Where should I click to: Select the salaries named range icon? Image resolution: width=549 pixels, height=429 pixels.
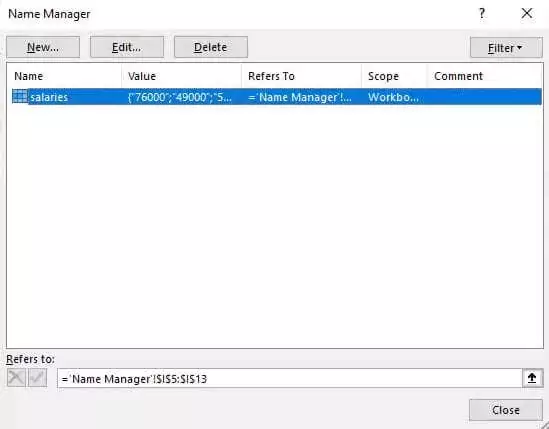tap(20, 96)
